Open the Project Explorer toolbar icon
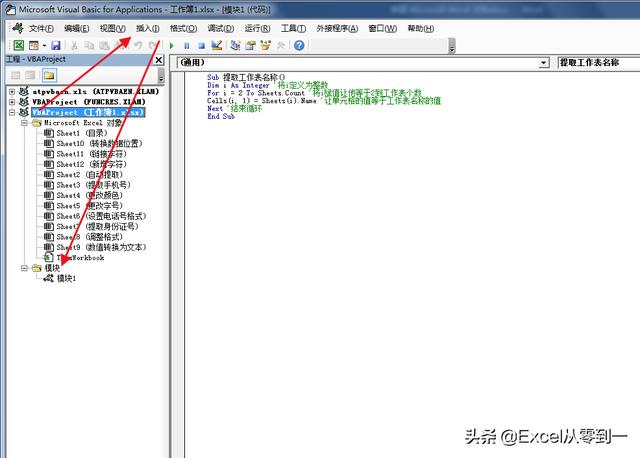The image size is (640, 458). tap(235, 45)
